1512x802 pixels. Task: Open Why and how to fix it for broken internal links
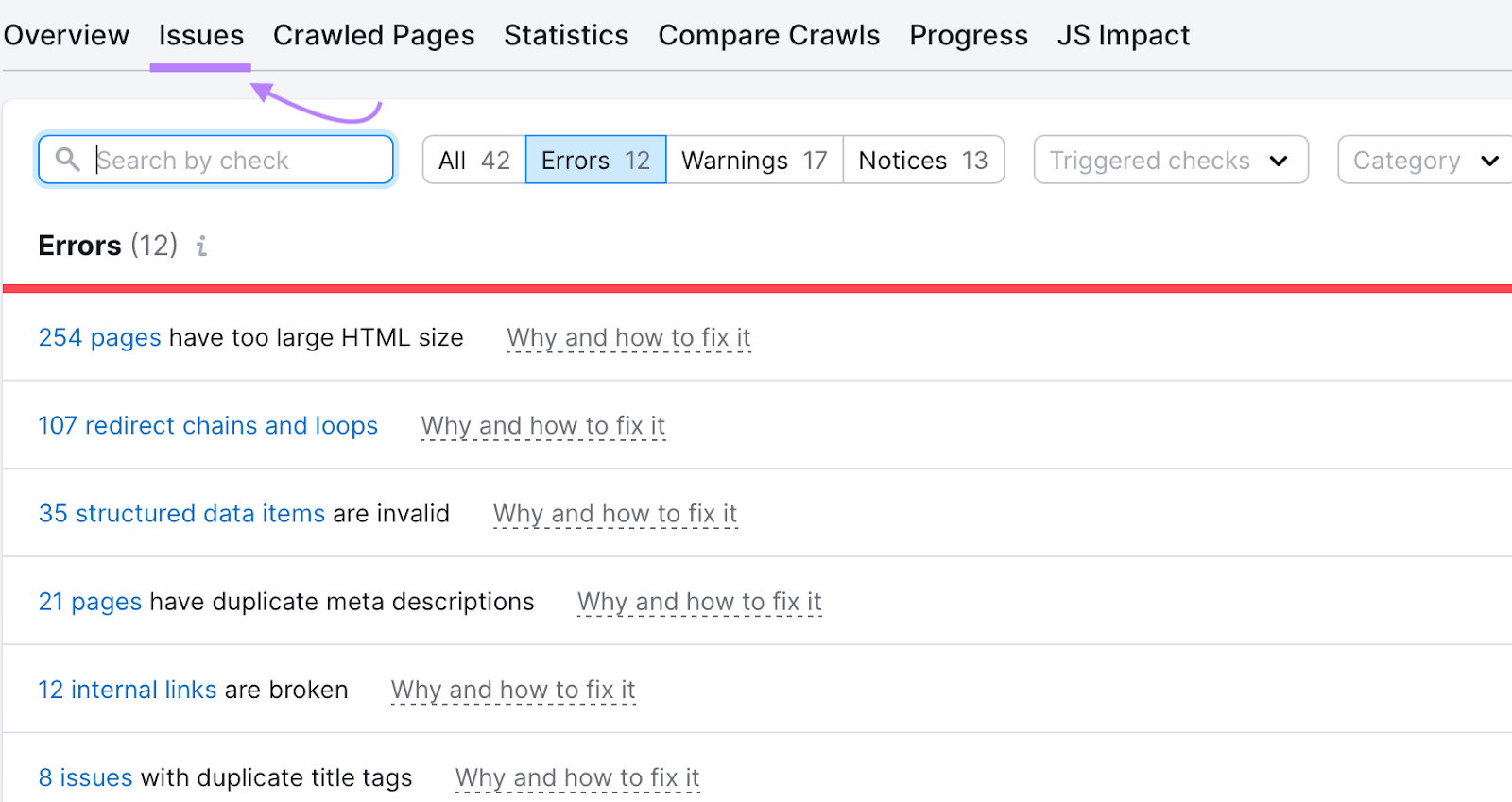pyautogui.click(x=513, y=690)
